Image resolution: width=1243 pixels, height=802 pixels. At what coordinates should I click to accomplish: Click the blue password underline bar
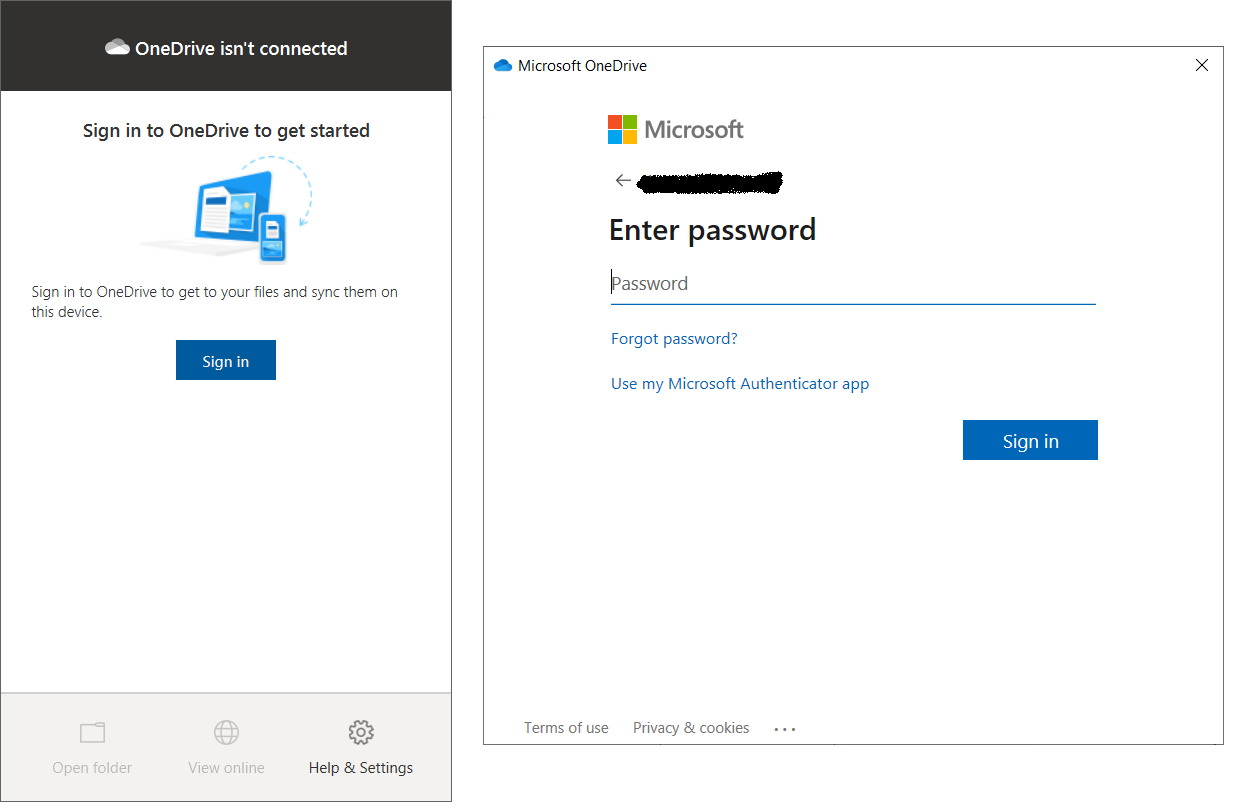click(x=852, y=302)
